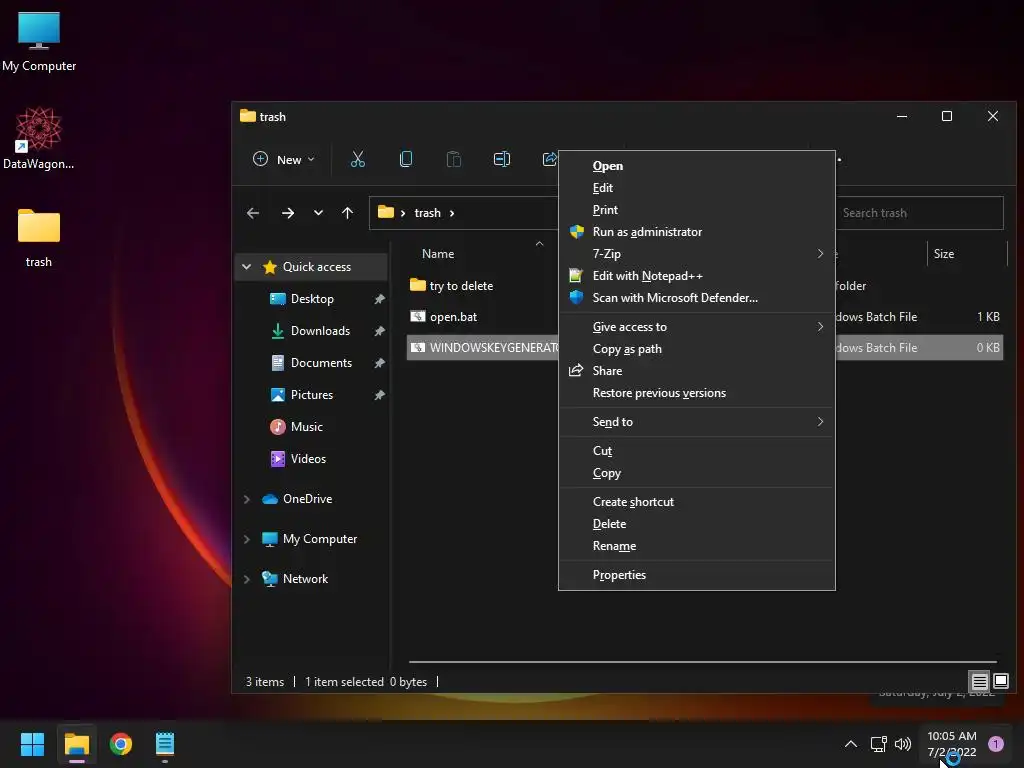This screenshot has width=1024, height=768.
Task: Open the Windows Start button
Action: click(32, 744)
